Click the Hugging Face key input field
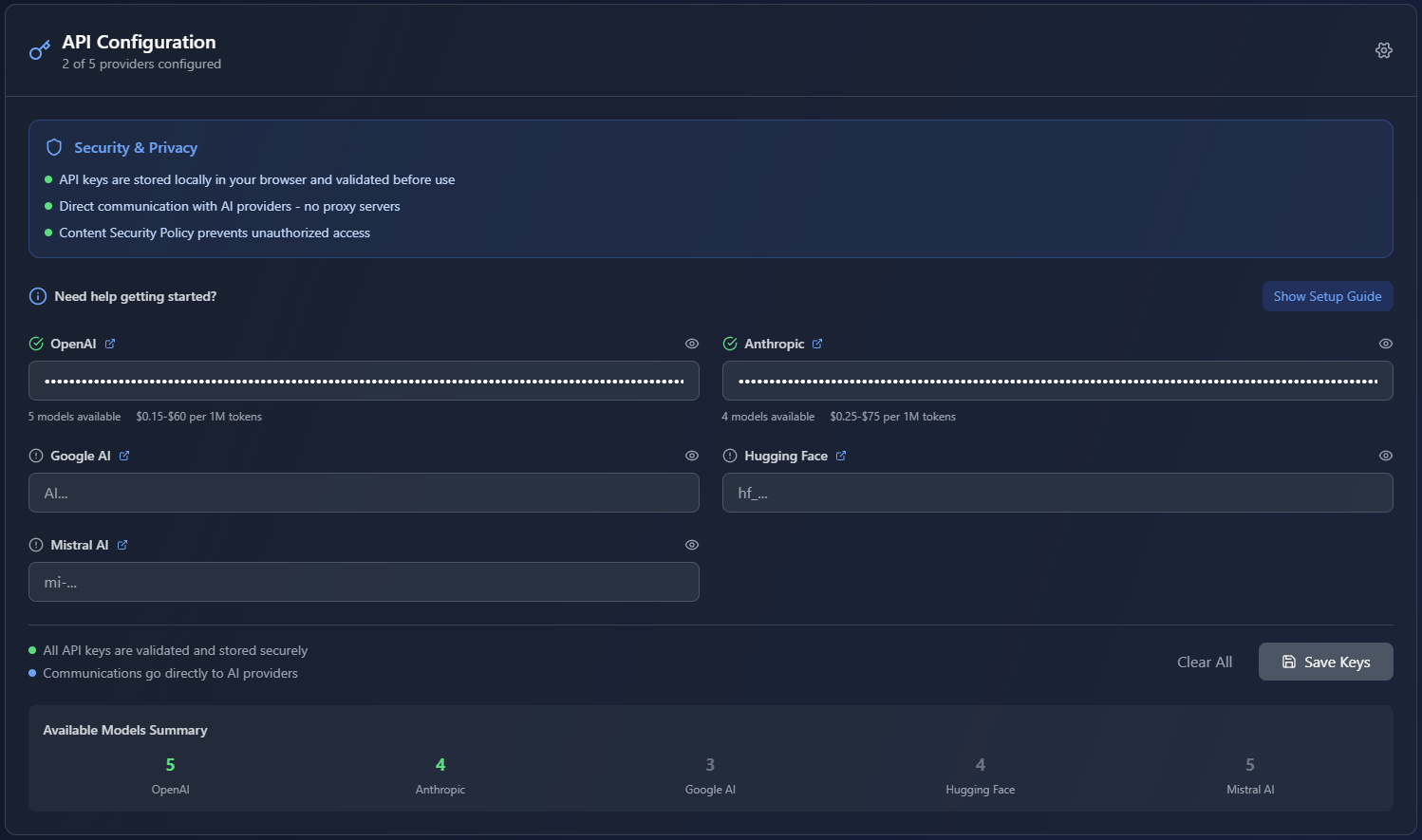1422x840 pixels. tap(1057, 493)
